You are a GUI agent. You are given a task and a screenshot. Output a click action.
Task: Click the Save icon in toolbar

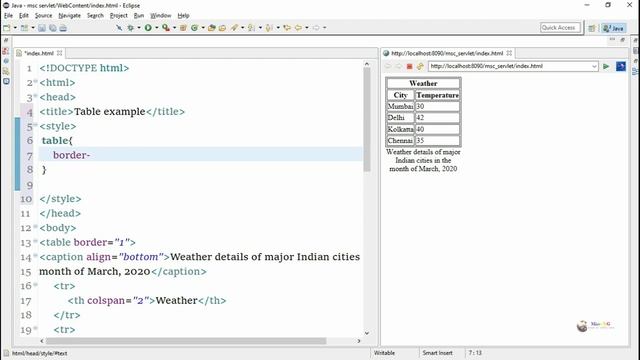coord(42,28)
